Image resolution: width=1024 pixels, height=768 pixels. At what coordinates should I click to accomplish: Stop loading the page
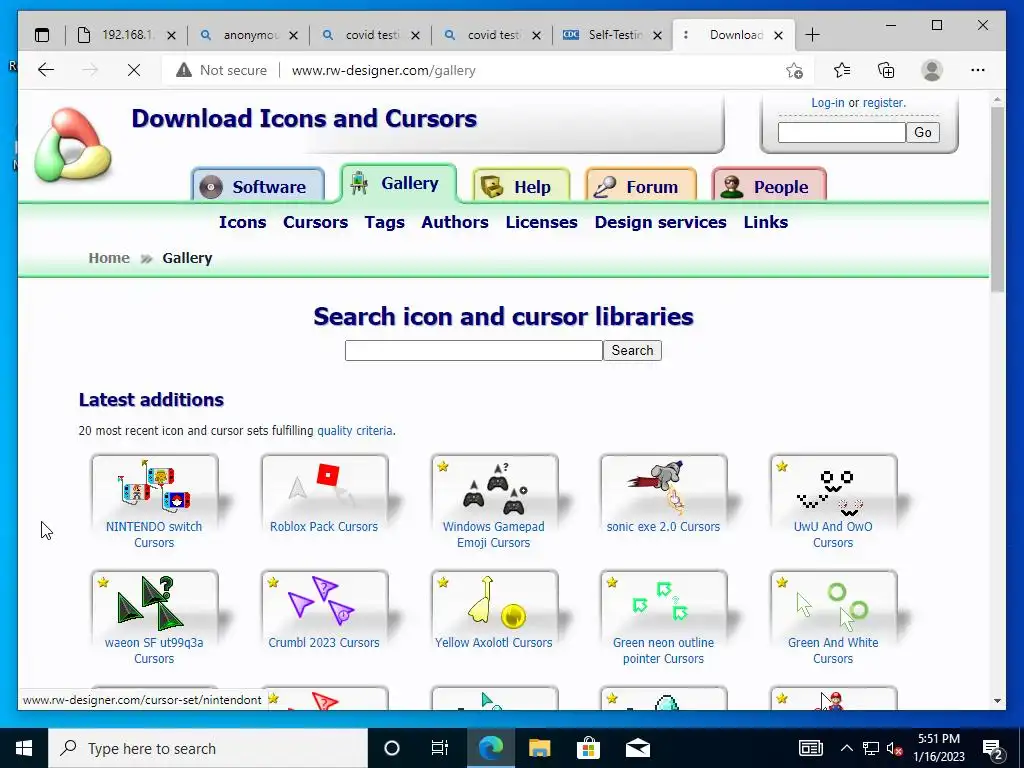click(x=134, y=70)
